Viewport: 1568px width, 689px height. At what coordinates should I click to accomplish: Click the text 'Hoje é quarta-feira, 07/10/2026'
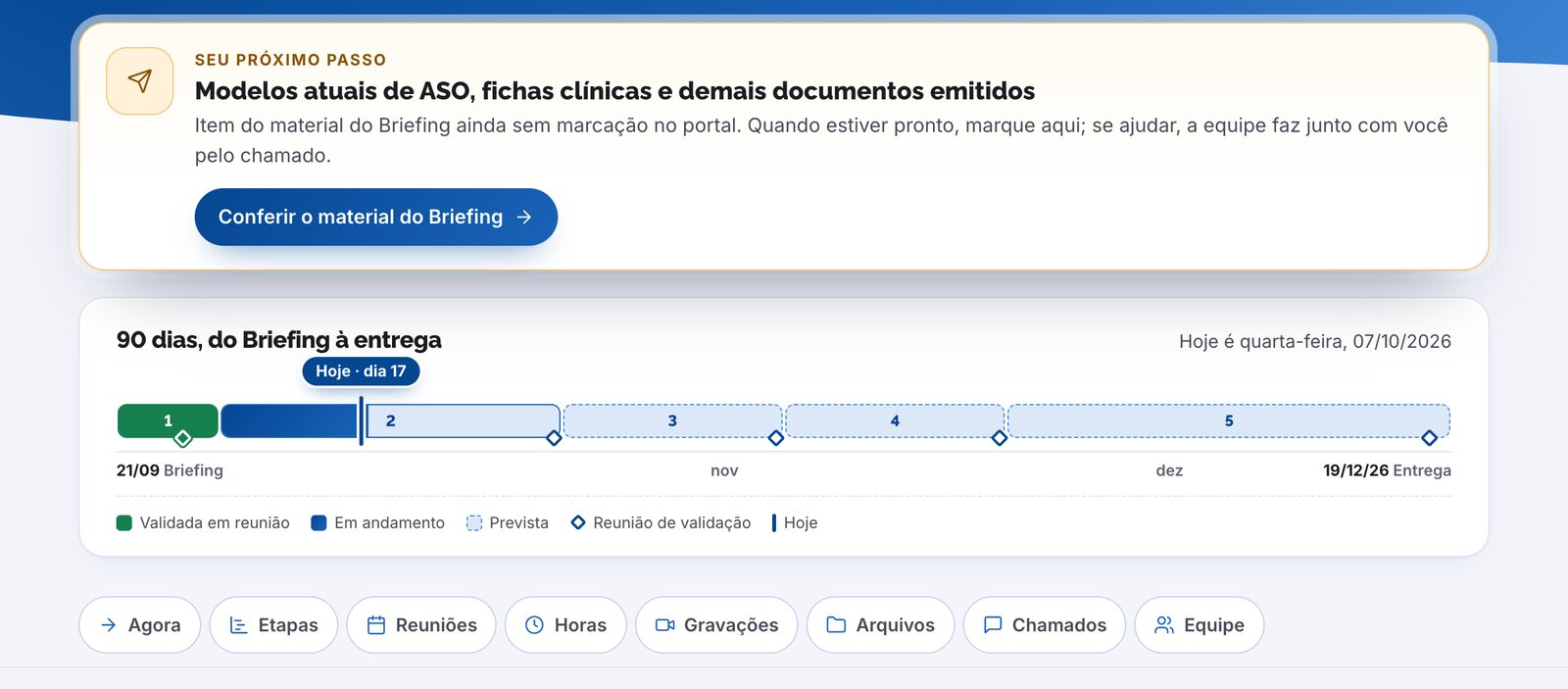coord(1315,341)
